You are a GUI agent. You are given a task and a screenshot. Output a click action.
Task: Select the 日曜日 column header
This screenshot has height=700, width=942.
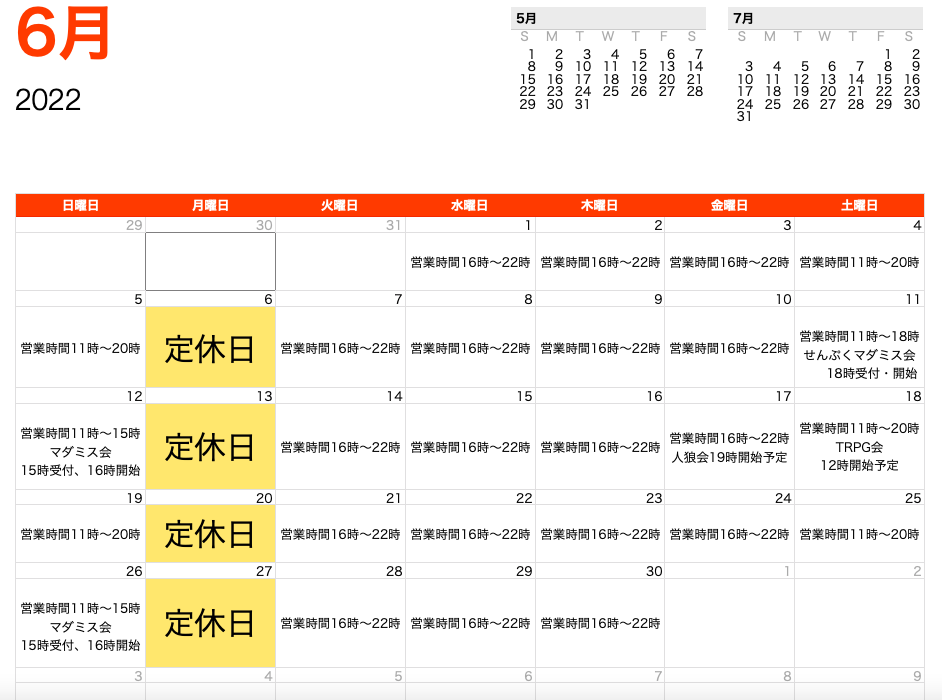pos(81,205)
